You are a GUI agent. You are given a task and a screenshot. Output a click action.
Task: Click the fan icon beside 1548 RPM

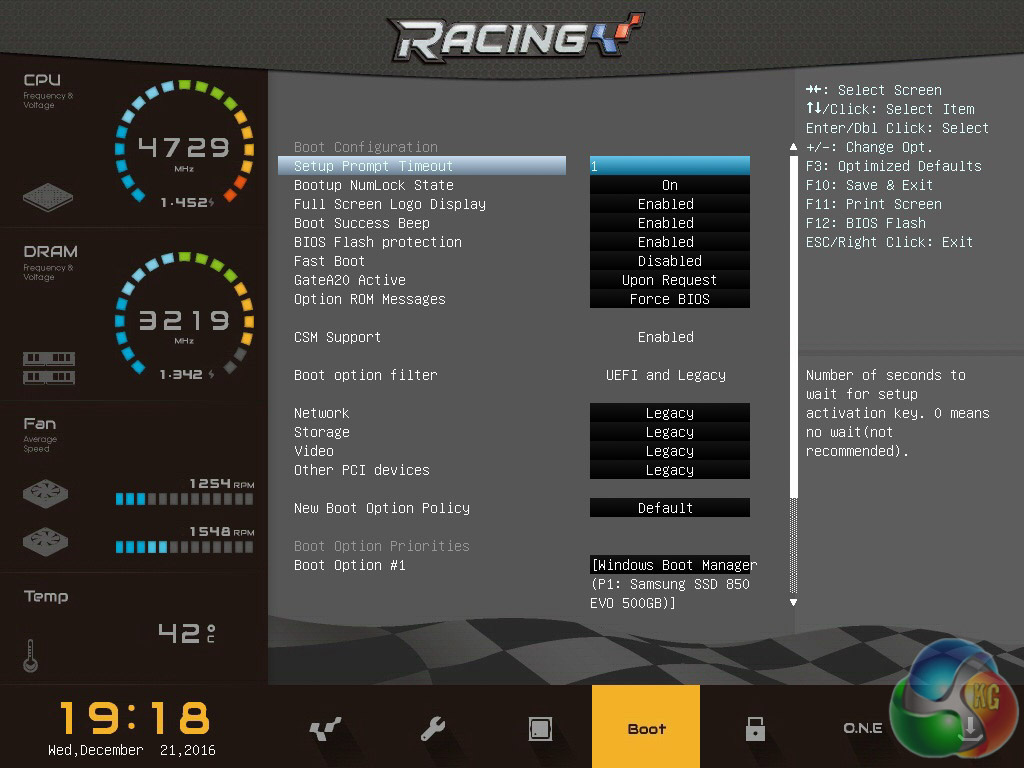(45, 541)
